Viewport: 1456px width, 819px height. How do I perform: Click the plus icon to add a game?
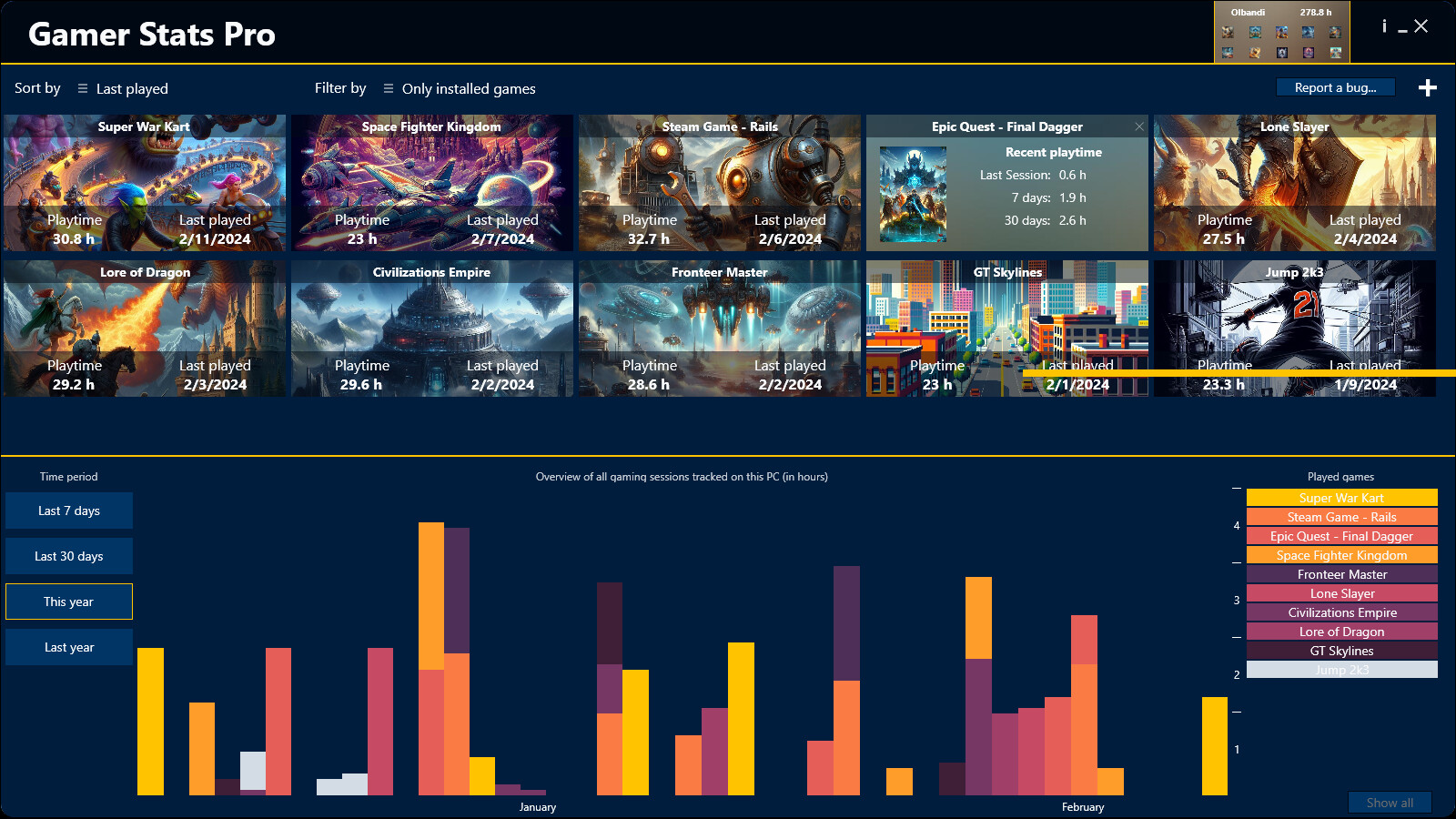coord(1428,87)
